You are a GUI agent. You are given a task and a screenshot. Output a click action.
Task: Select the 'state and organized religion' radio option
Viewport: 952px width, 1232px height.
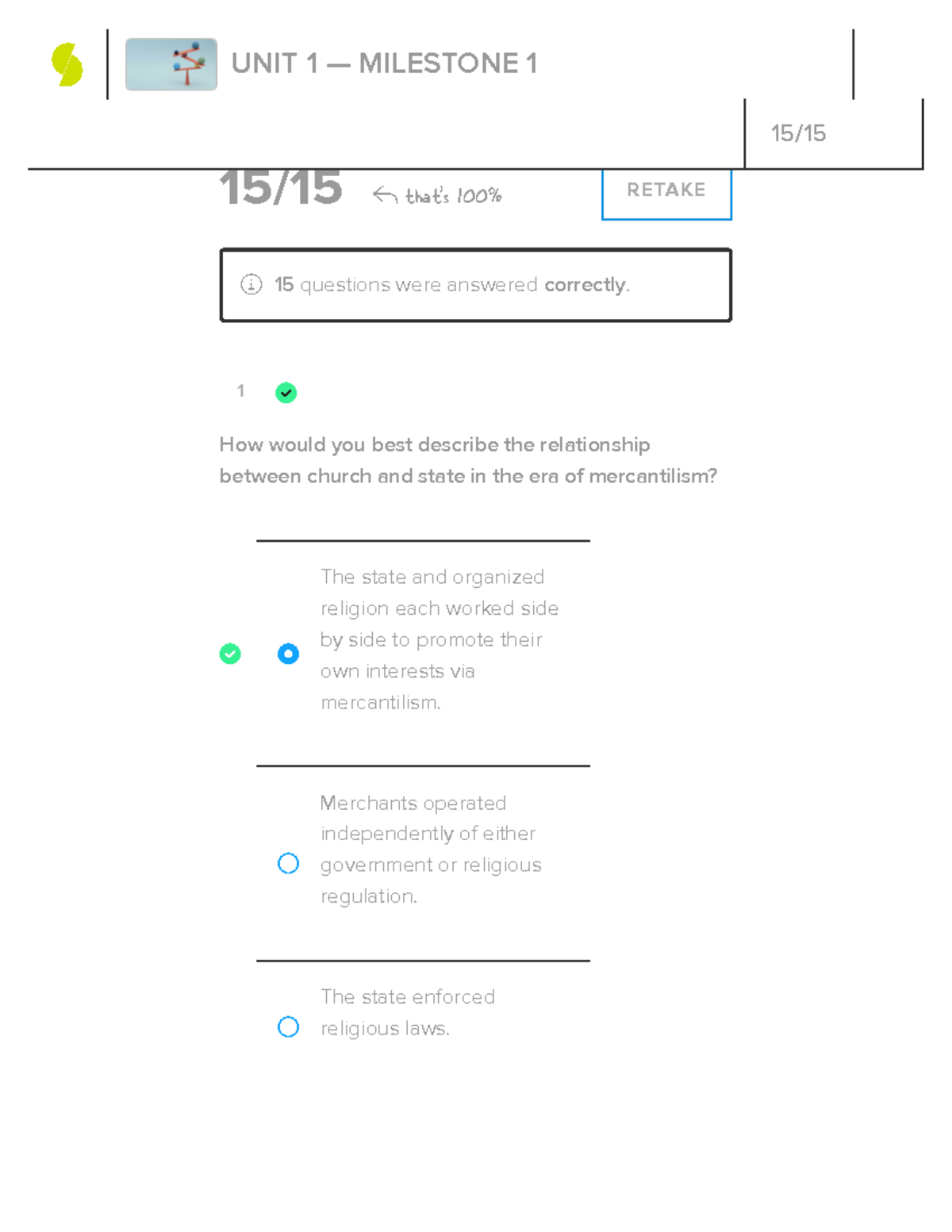coord(288,654)
